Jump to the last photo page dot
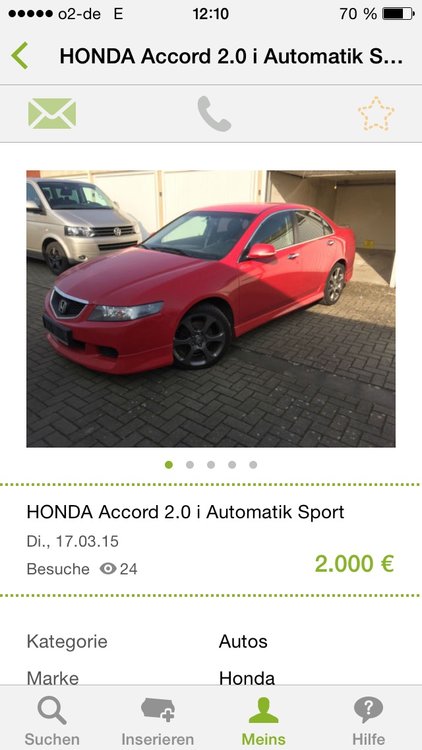 (253, 464)
